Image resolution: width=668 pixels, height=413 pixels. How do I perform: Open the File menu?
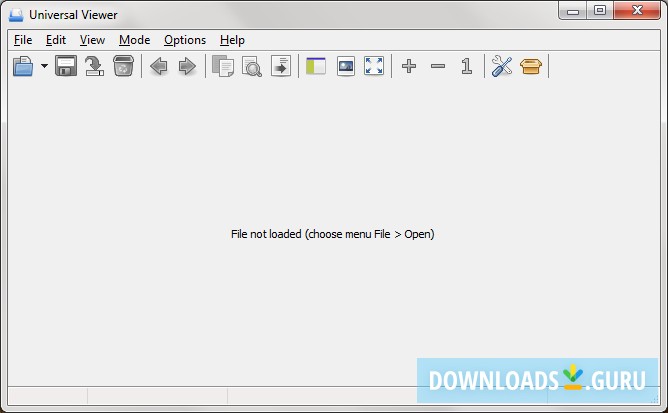(23, 40)
